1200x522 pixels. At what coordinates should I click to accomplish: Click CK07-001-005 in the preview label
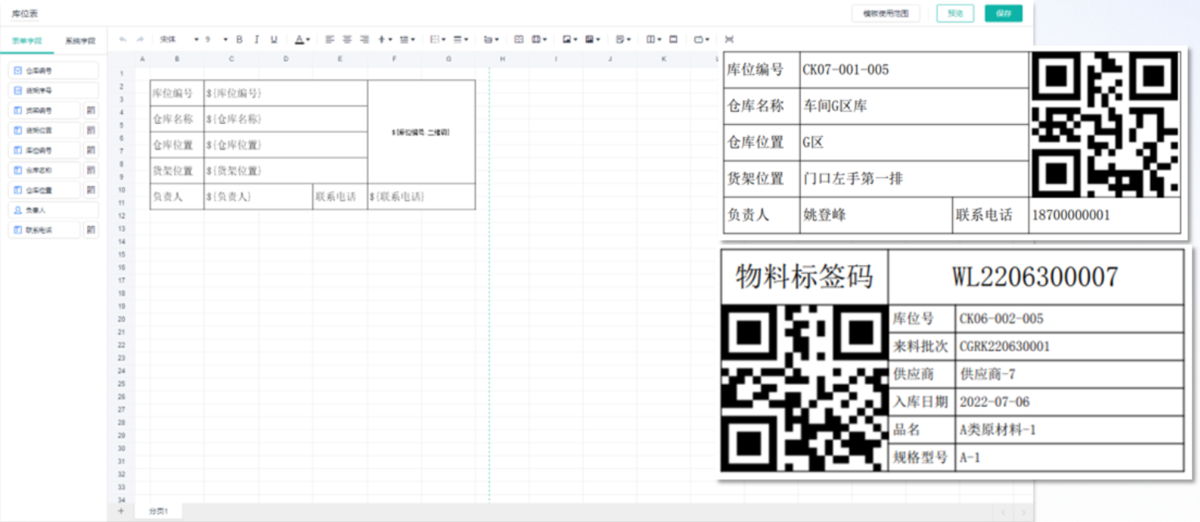coord(846,70)
